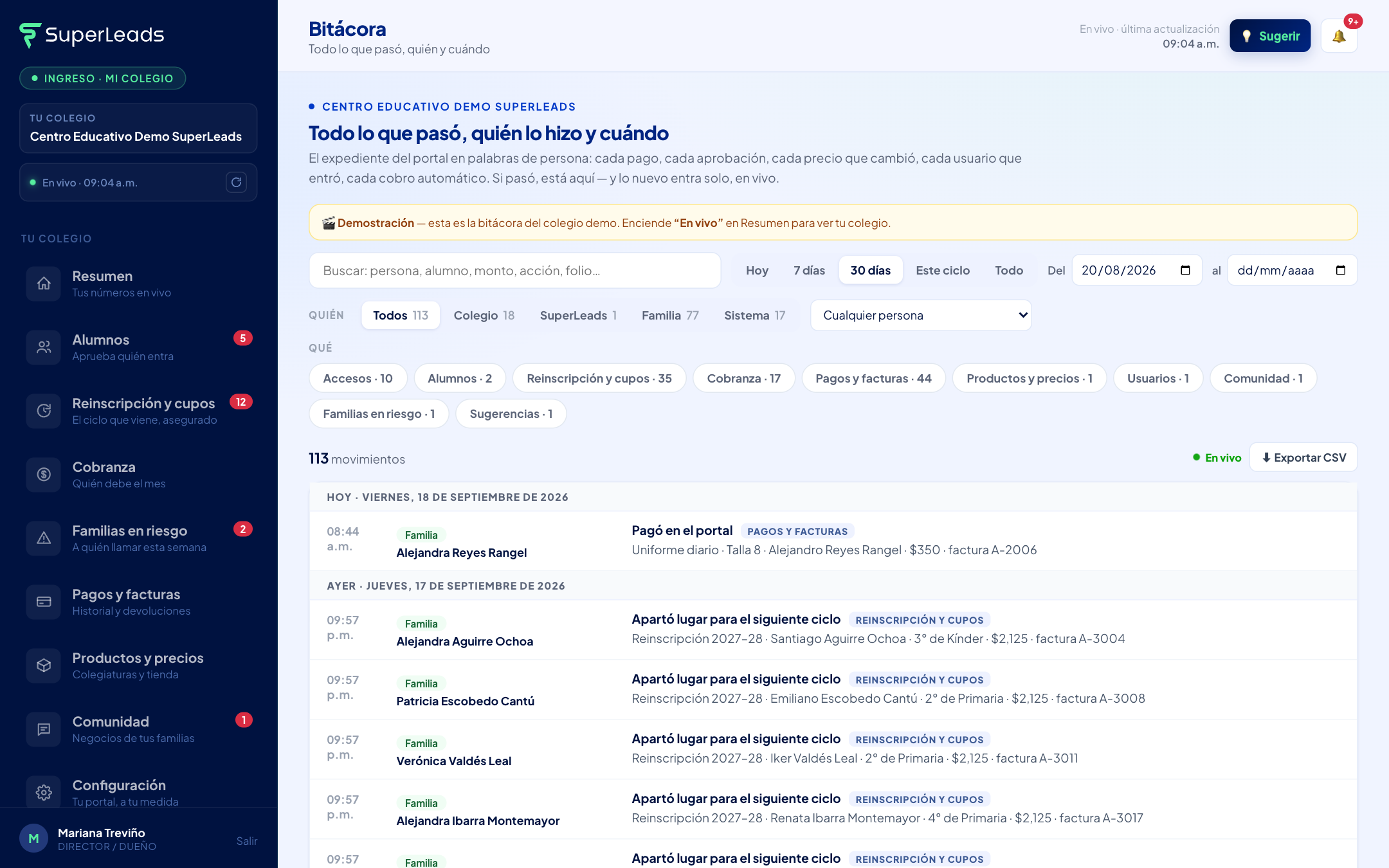This screenshot has height=868, width=1389.
Task: Click the Salir link
Action: click(x=247, y=841)
